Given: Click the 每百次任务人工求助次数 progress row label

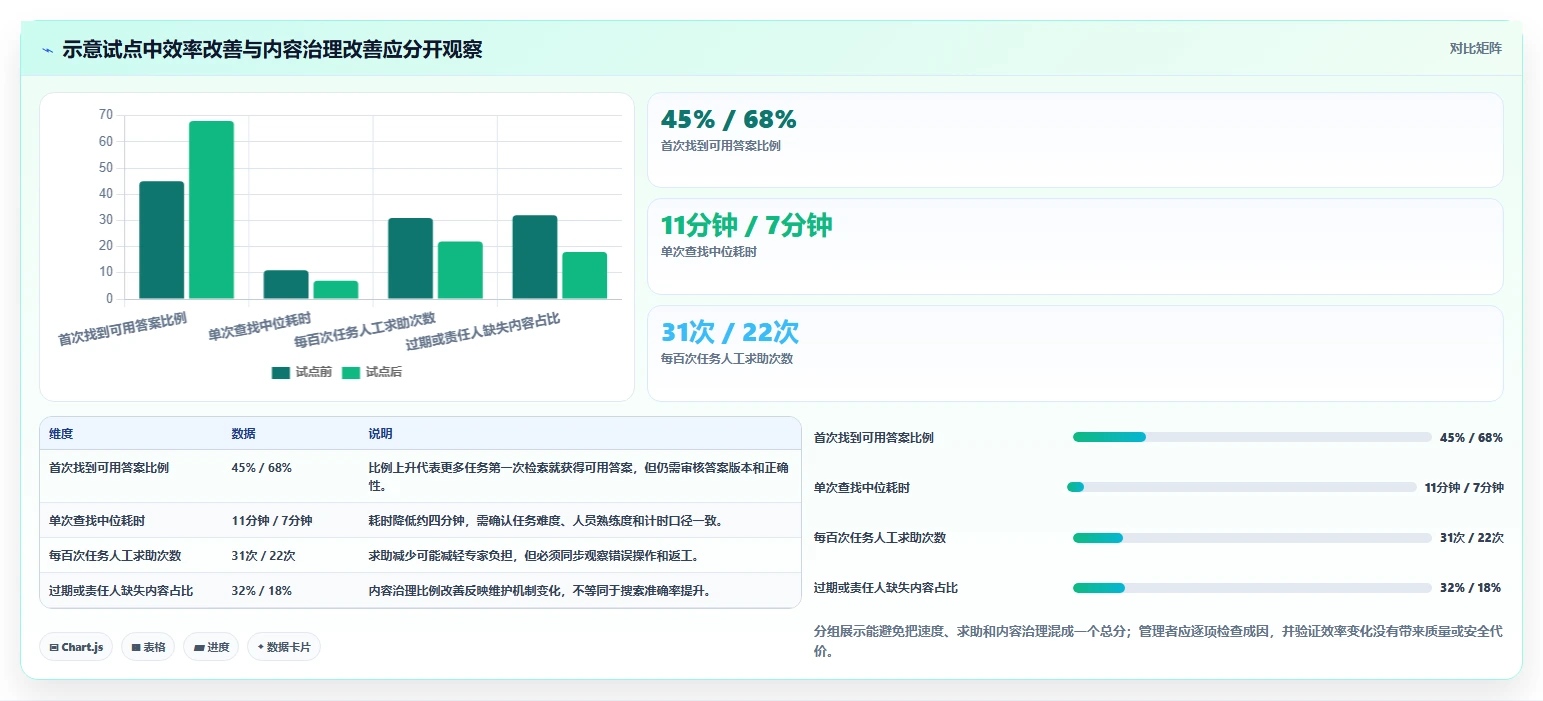Looking at the screenshot, I should coord(880,538).
